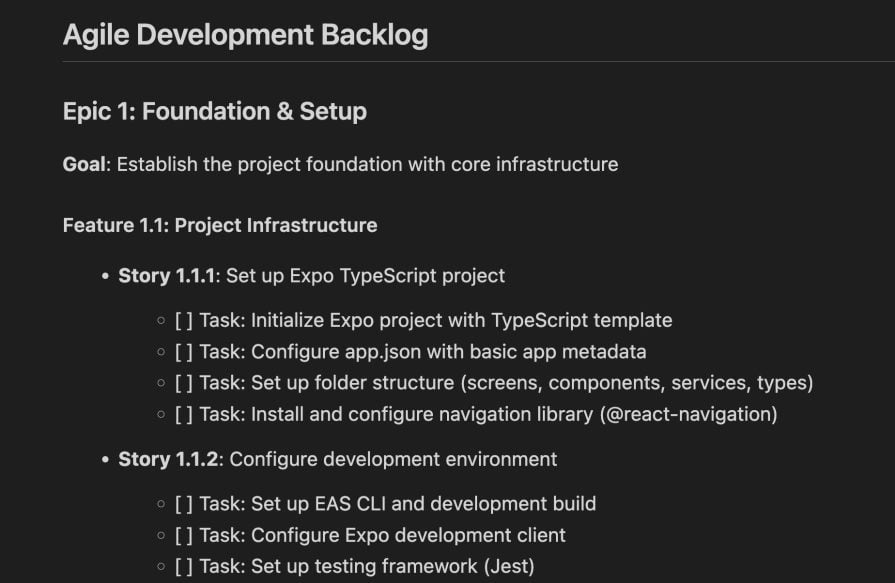Click the bullet before Story 1.1.1
Viewport: 895px width, 583px height.
[x=105, y=276]
